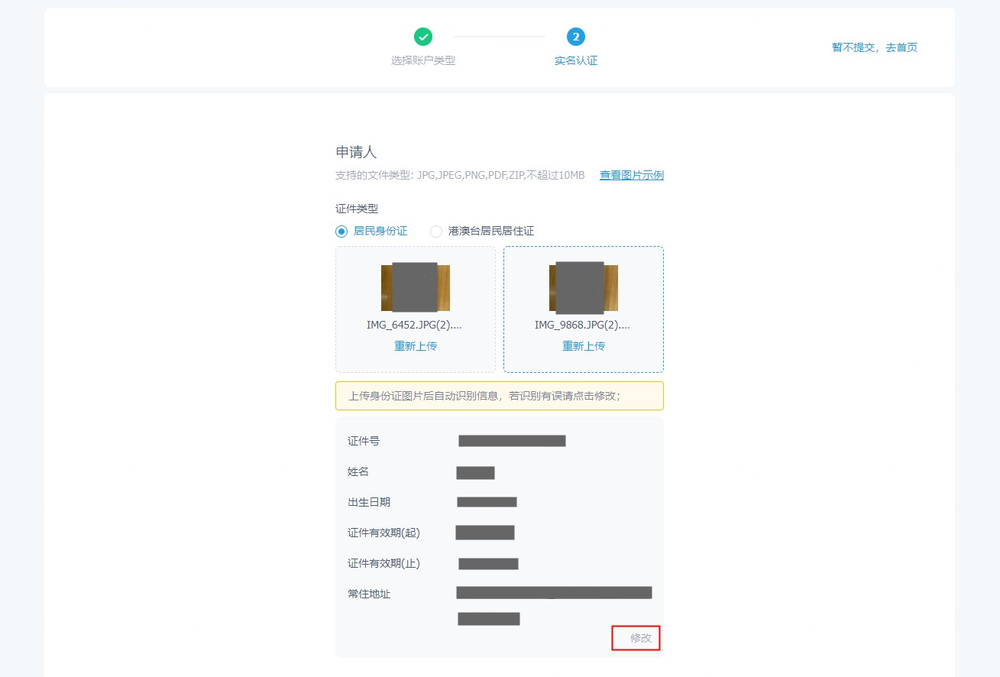The image size is (1000, 677).
Task: Click the blue step 2 circle icon
Action: [x=576, y=37]
